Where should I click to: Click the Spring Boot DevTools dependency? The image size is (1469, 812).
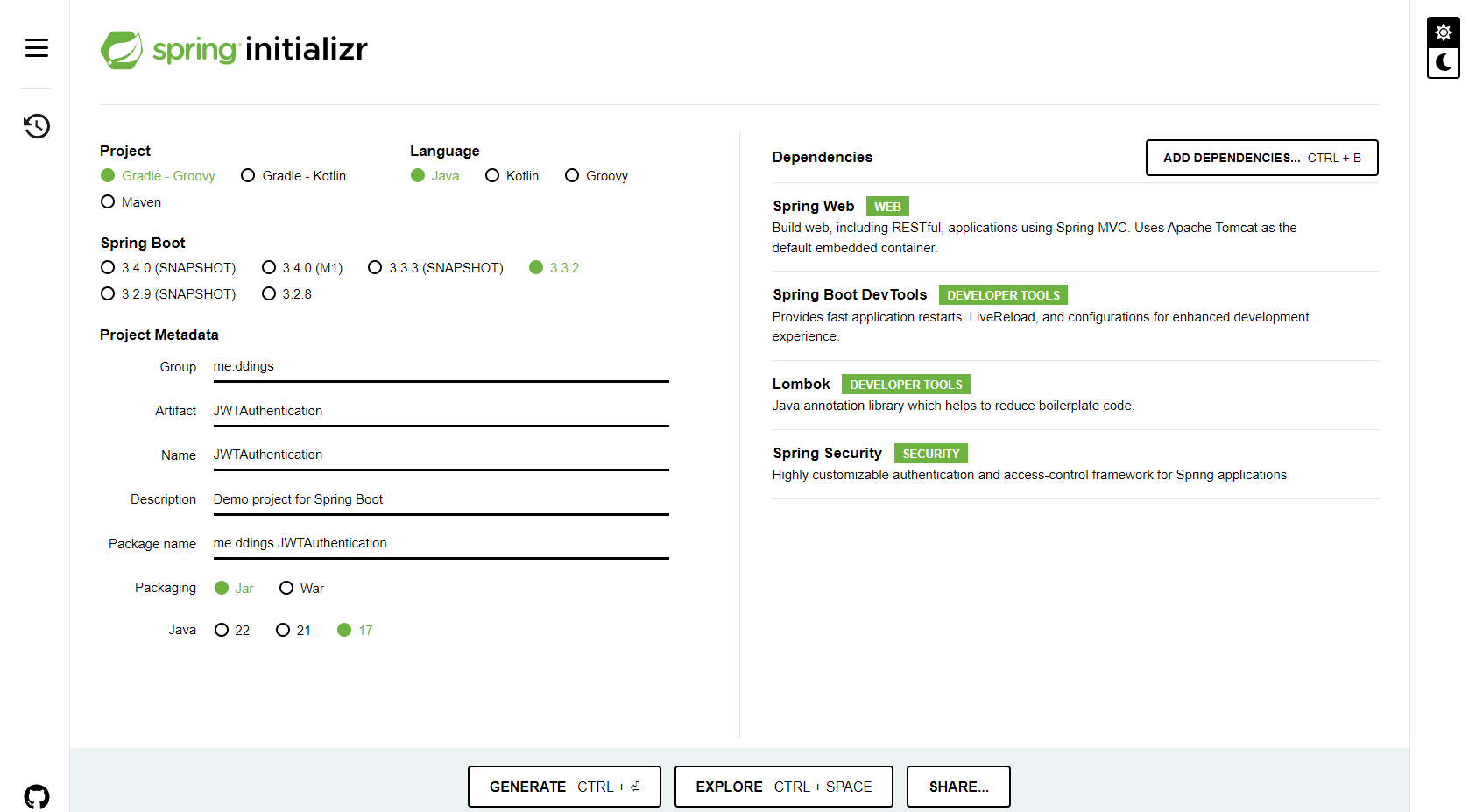pyautogui.click(x=1075, y=316)
